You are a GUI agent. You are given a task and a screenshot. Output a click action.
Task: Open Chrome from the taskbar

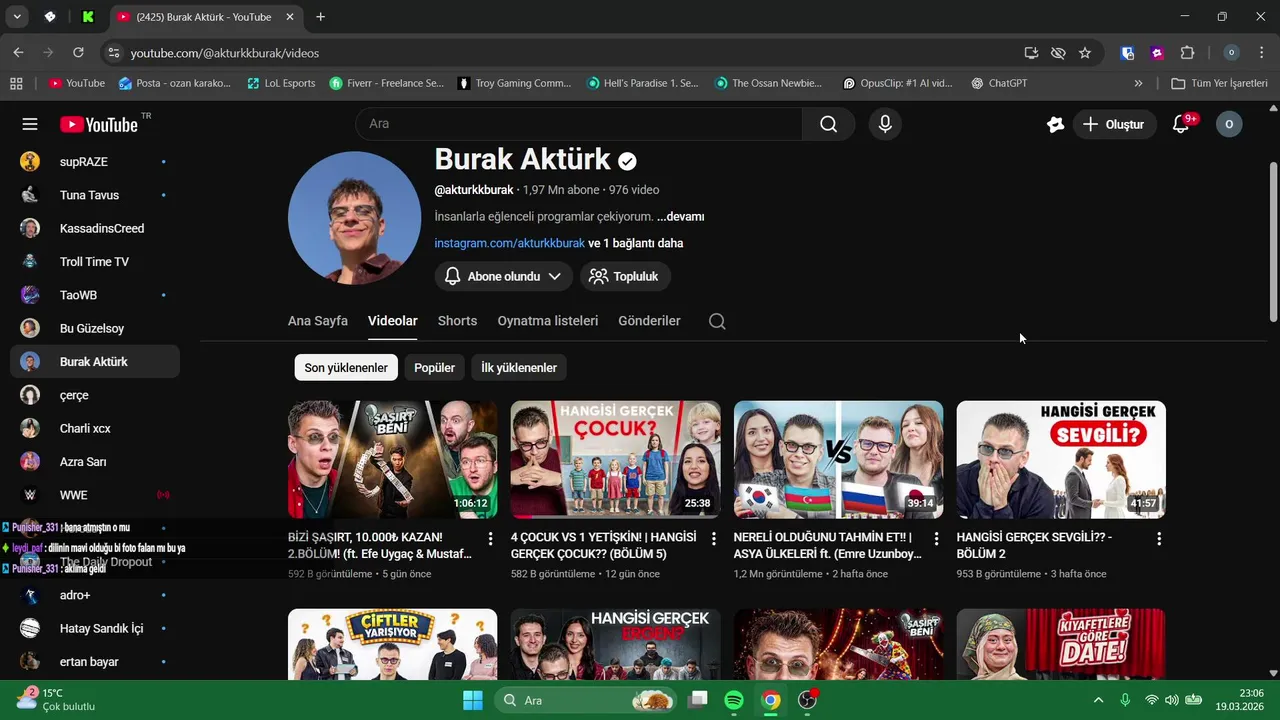pyautogui.click(x=770, y=700)
